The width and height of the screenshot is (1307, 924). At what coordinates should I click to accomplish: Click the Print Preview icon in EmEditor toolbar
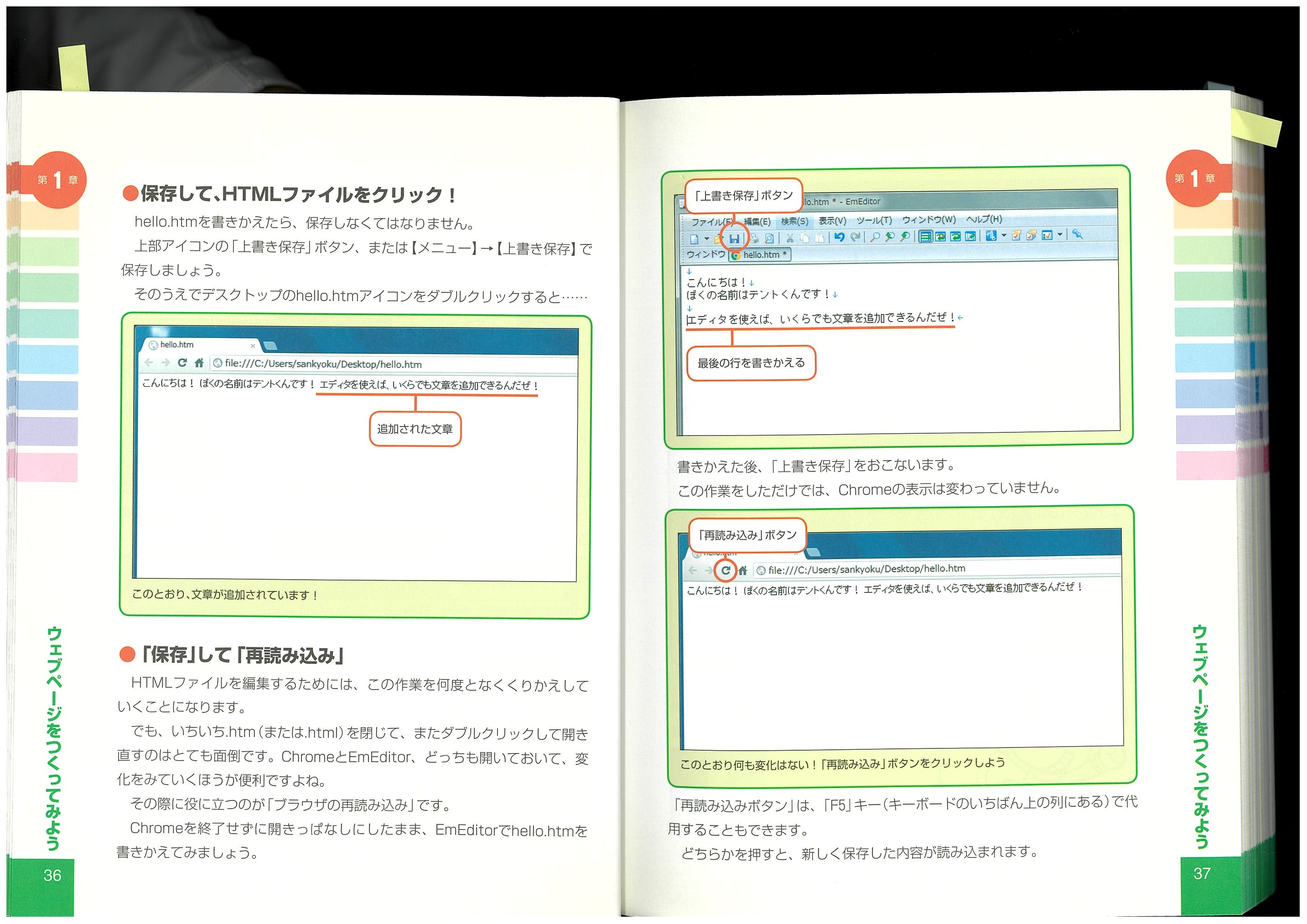coord(769,239)
